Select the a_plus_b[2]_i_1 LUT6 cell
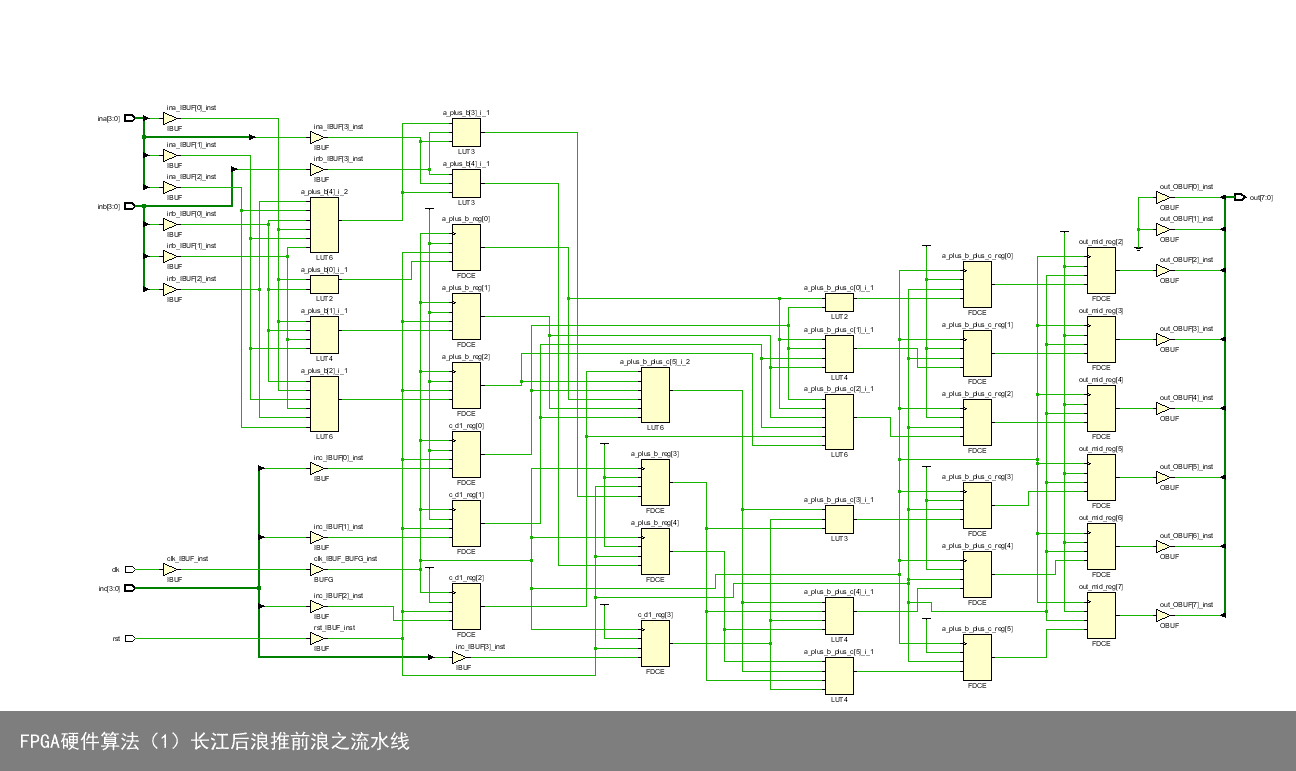 (324, 403)
